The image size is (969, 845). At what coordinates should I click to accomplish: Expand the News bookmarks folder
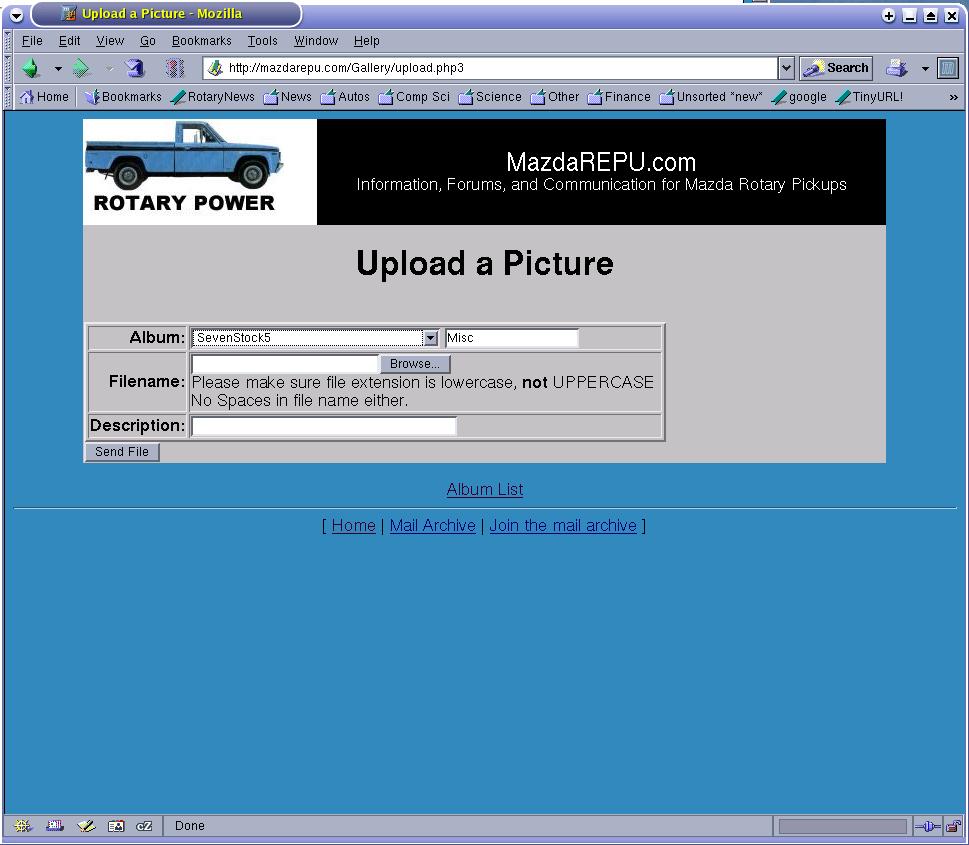tap(287, 97)
